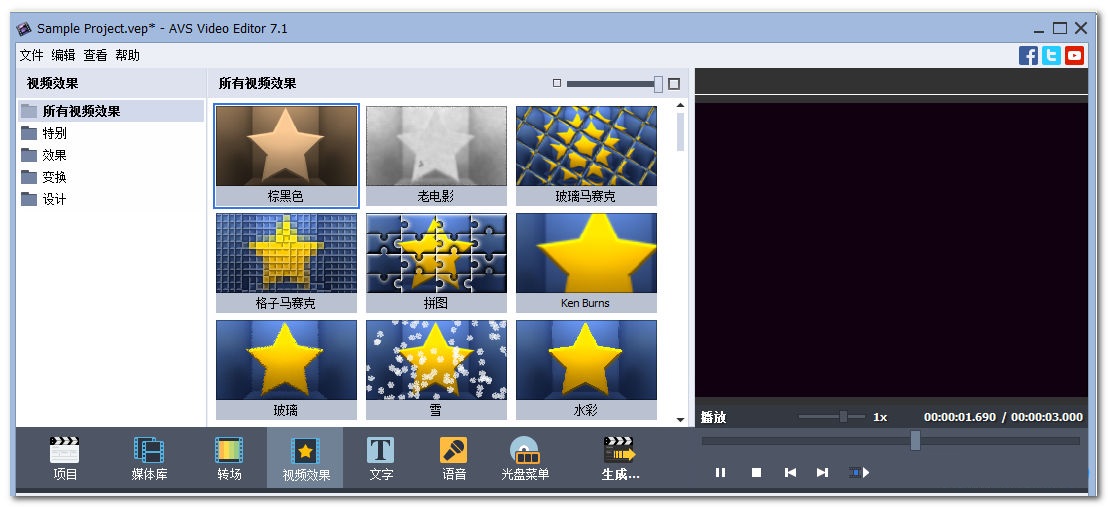Pause the preview playback
The height and width of the screenshot is (507, 1108).
click(720, 472)
